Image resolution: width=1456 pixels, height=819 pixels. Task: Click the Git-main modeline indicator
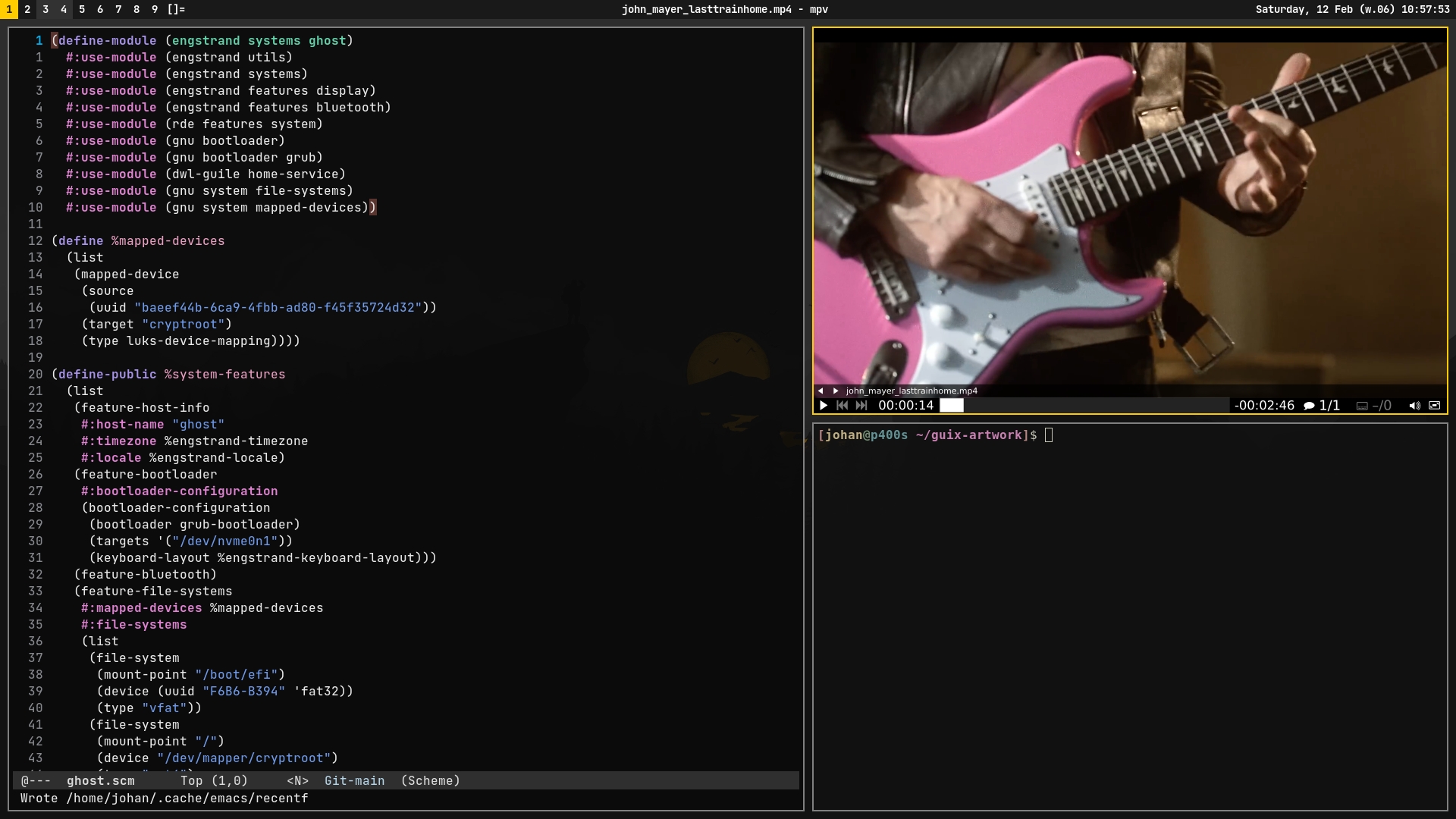[x=354, y=781]
